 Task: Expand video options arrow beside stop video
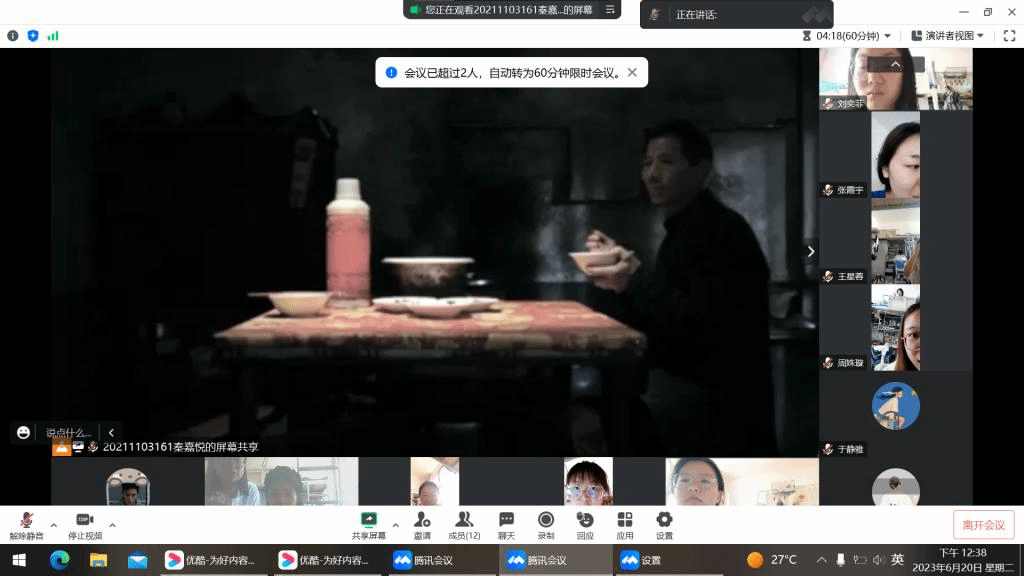point(112,525)
